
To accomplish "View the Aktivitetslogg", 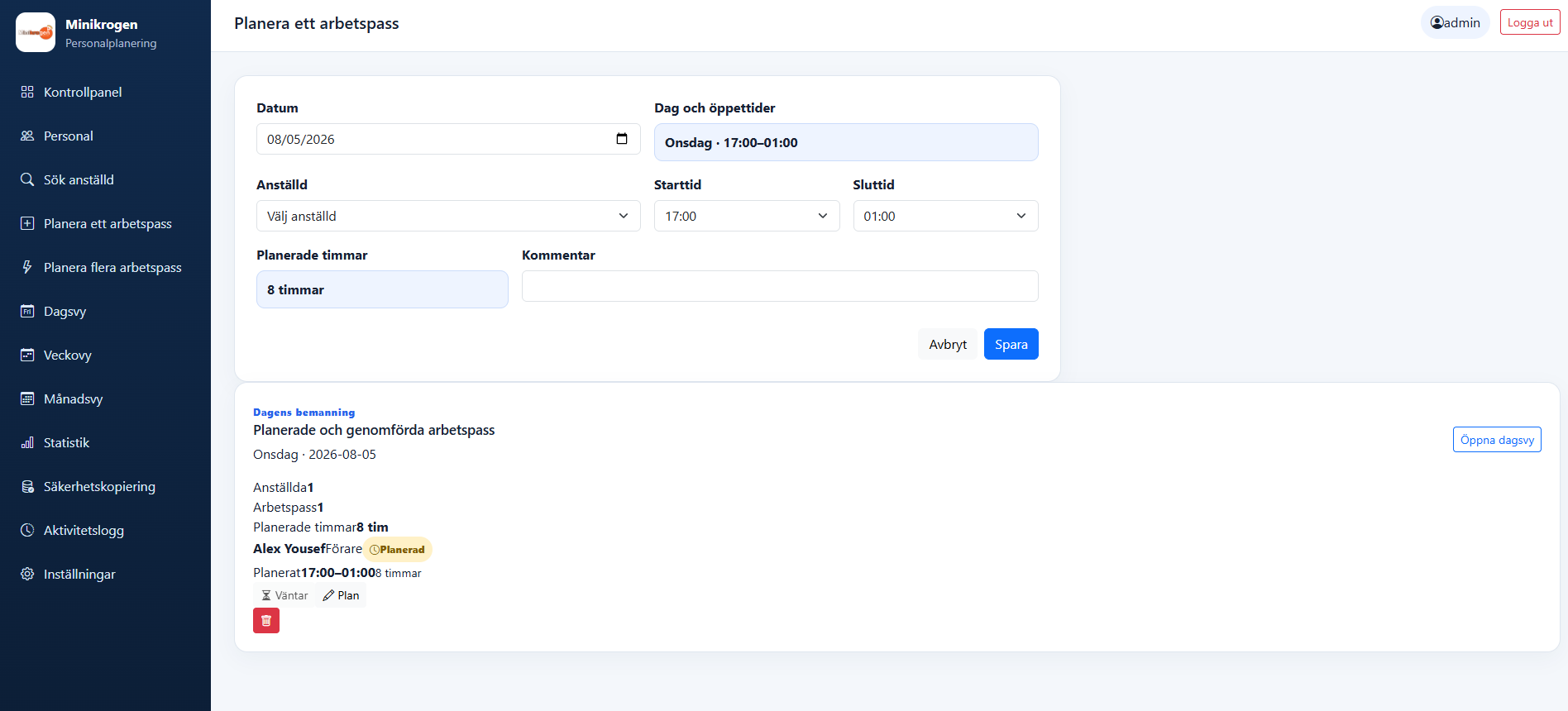I will pyautogui.click(x=105, y=530).
